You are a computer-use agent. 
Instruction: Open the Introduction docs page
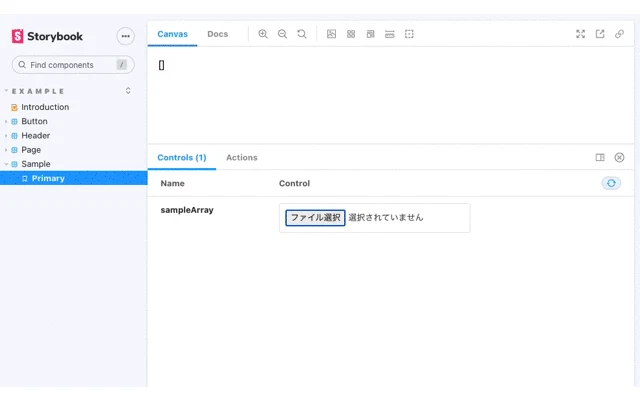[x=45, y=107]
